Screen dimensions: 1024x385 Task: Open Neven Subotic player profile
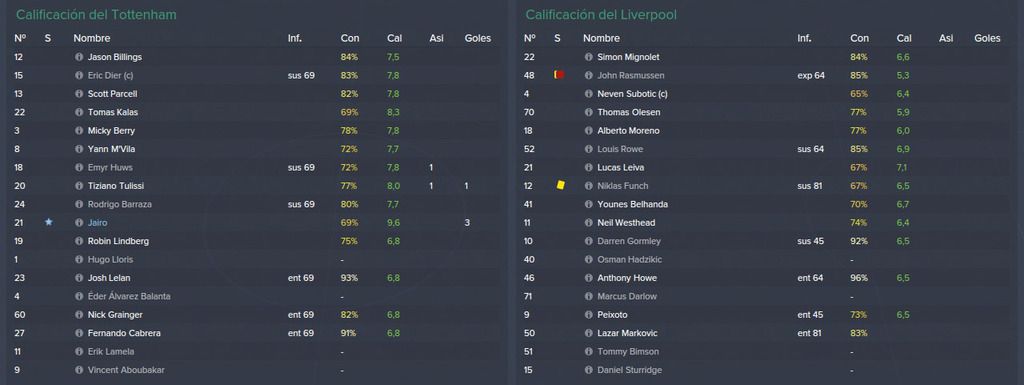click(628, 93)
